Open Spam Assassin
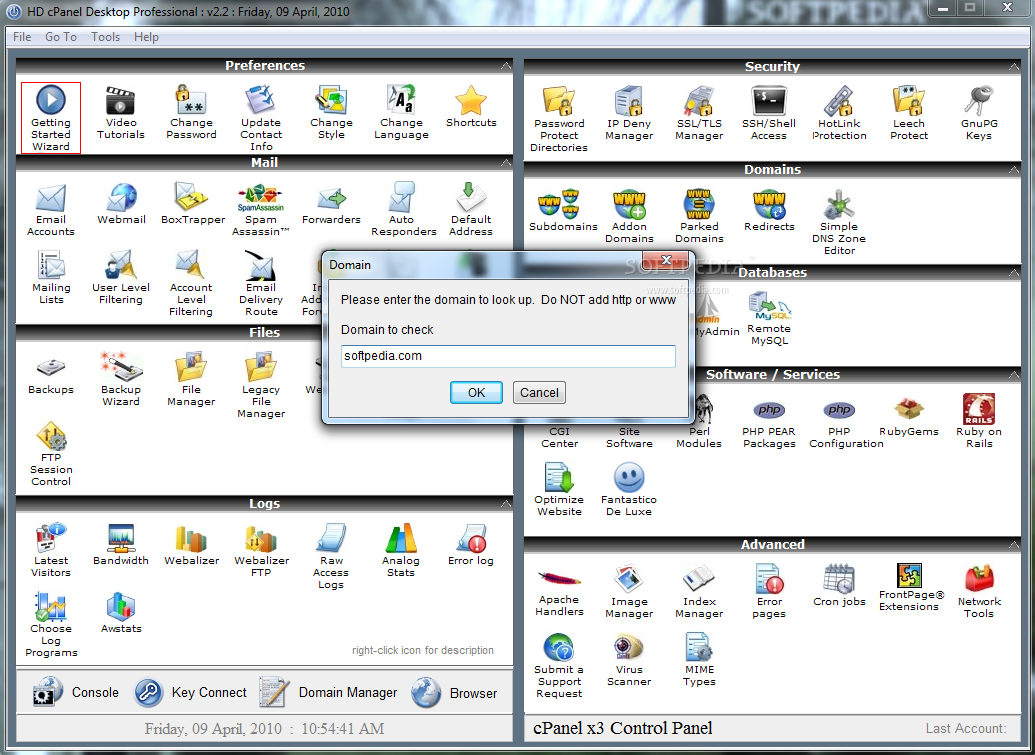This screenshot has width=1035, height=755. coord(261,211)
